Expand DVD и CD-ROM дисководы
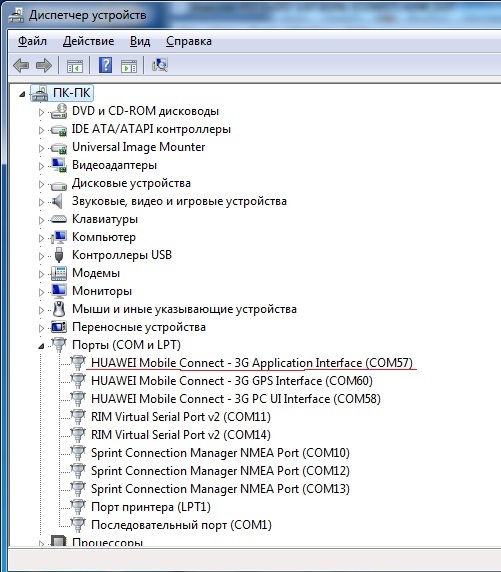Image resolution: width=501 pixels, height=572 pixels. click(x=41, y=112)
